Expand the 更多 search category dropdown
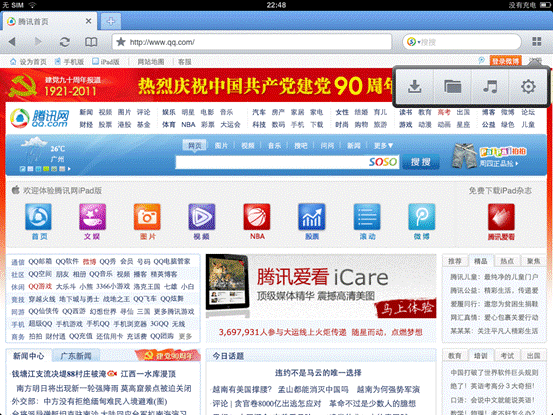 tap(383, 145)
